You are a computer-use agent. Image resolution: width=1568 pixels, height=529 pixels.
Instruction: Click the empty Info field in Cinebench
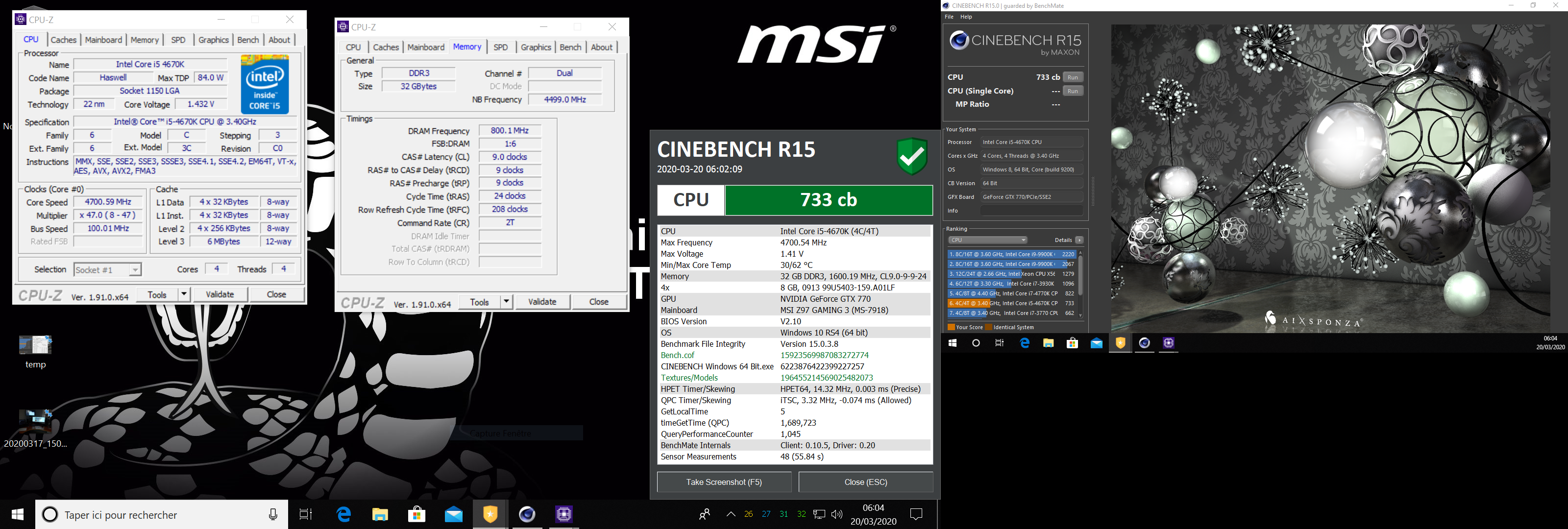tap(1031, 211)
